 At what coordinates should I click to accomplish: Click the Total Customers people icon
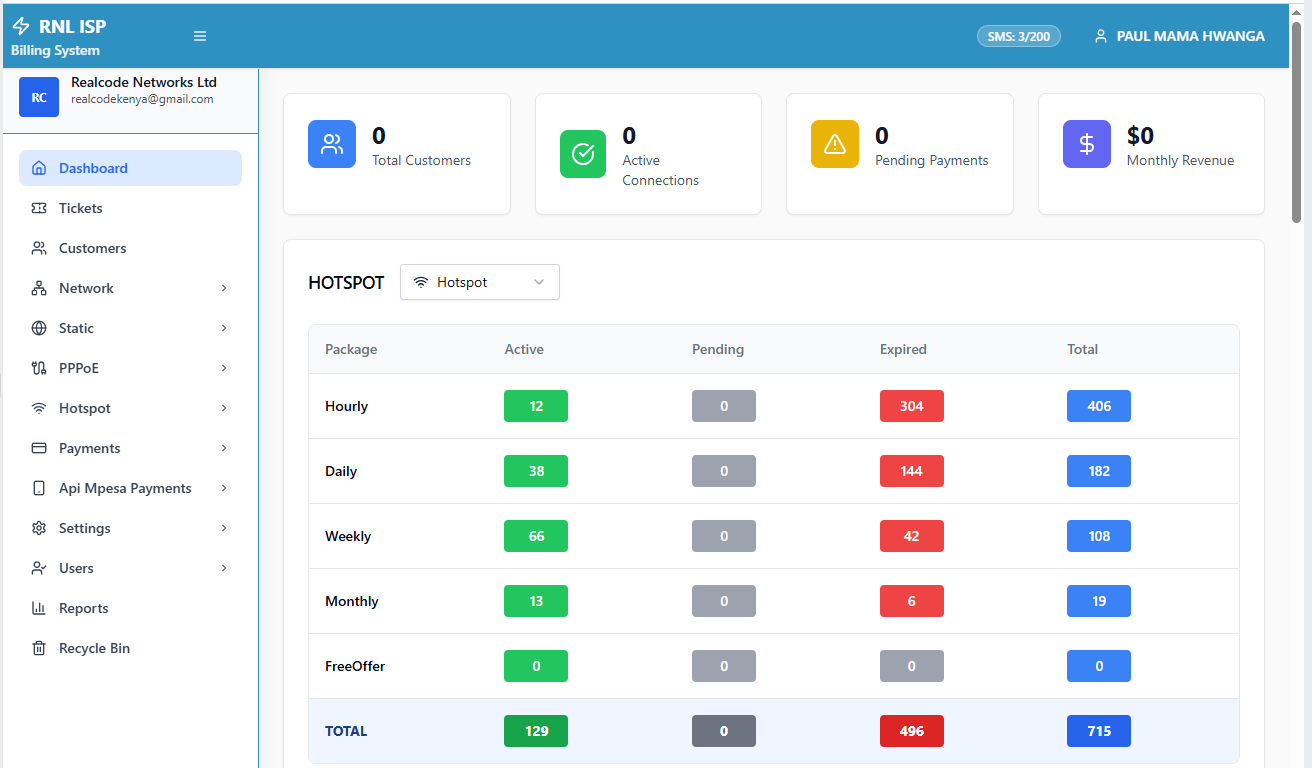[x=332, y=144]
